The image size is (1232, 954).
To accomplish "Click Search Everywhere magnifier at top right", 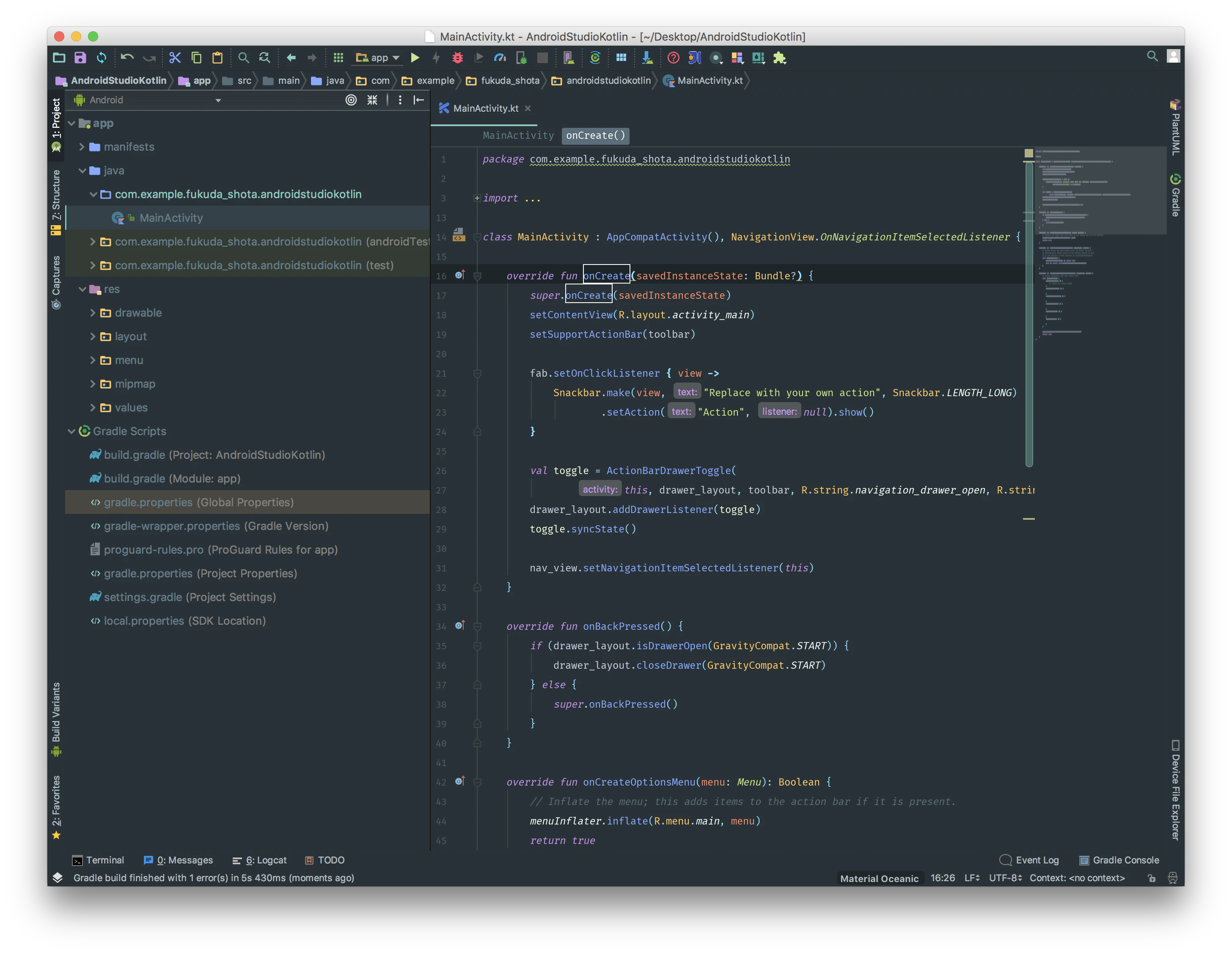I will click(1152, 56).
